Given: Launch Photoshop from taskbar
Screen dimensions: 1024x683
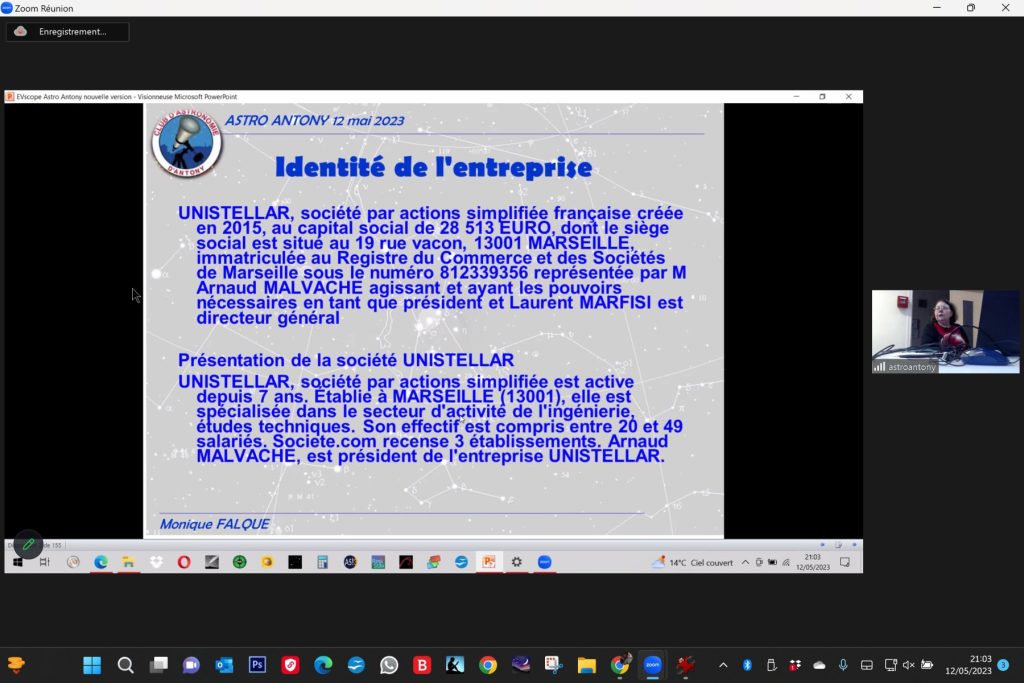Looking at the screenshot, I should [x=257, y=665].
